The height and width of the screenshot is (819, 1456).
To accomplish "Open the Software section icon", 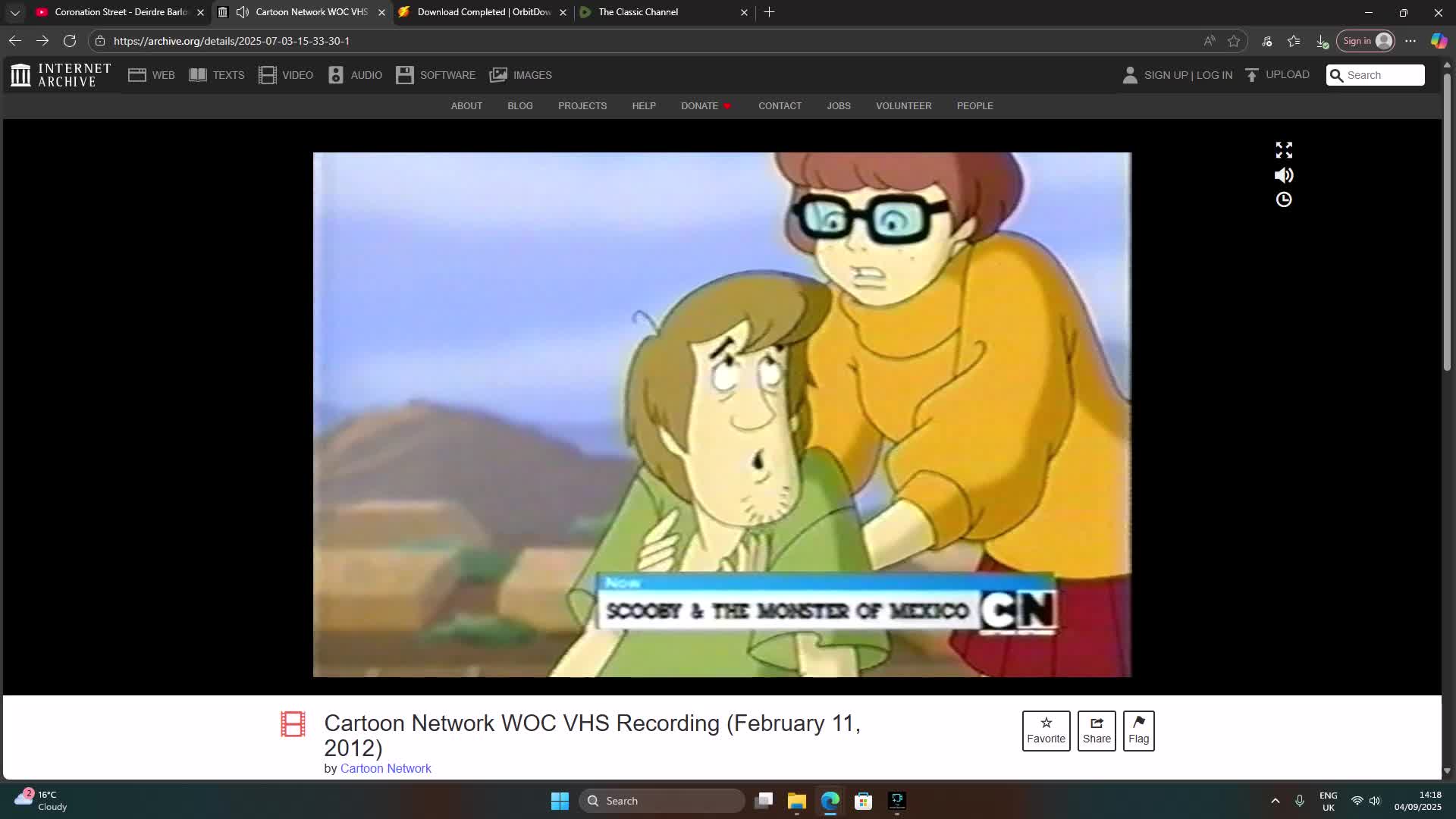I will coord(406,74).
